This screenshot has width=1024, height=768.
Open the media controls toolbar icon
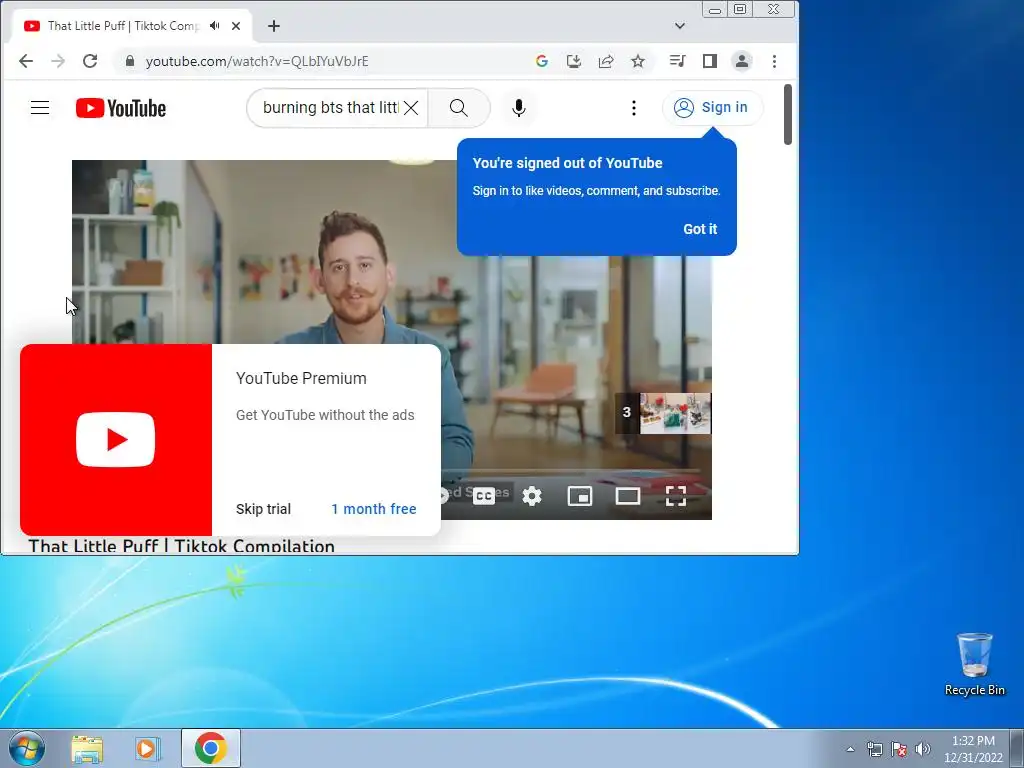pos(677,61)
